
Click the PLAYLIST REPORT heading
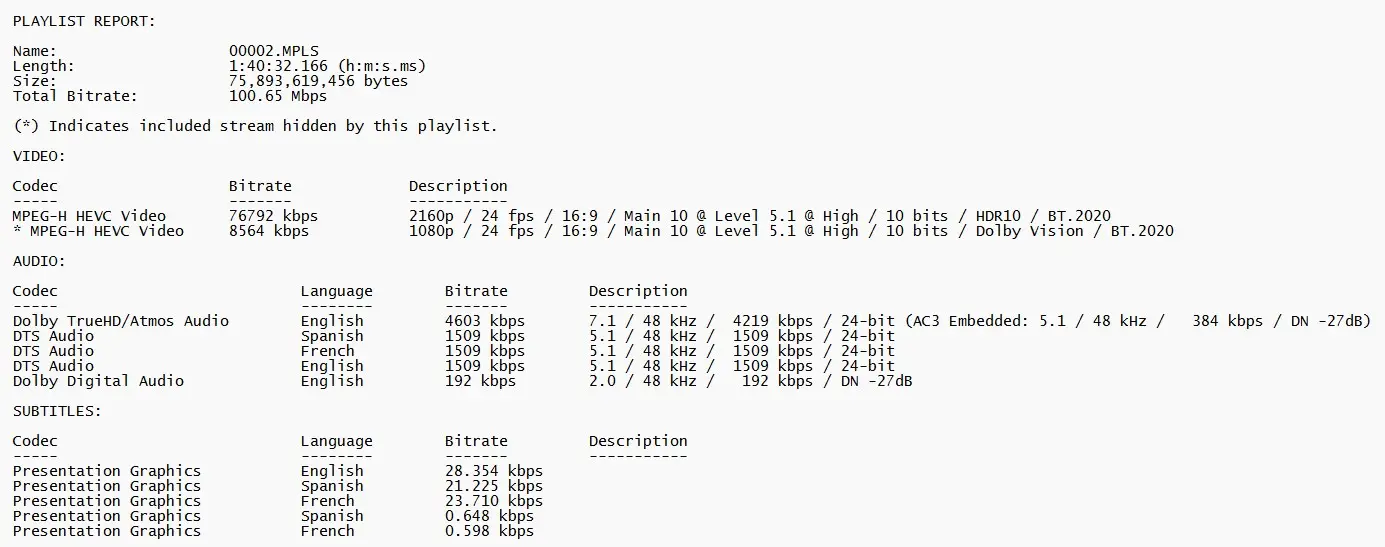click(x=84, y=21)
